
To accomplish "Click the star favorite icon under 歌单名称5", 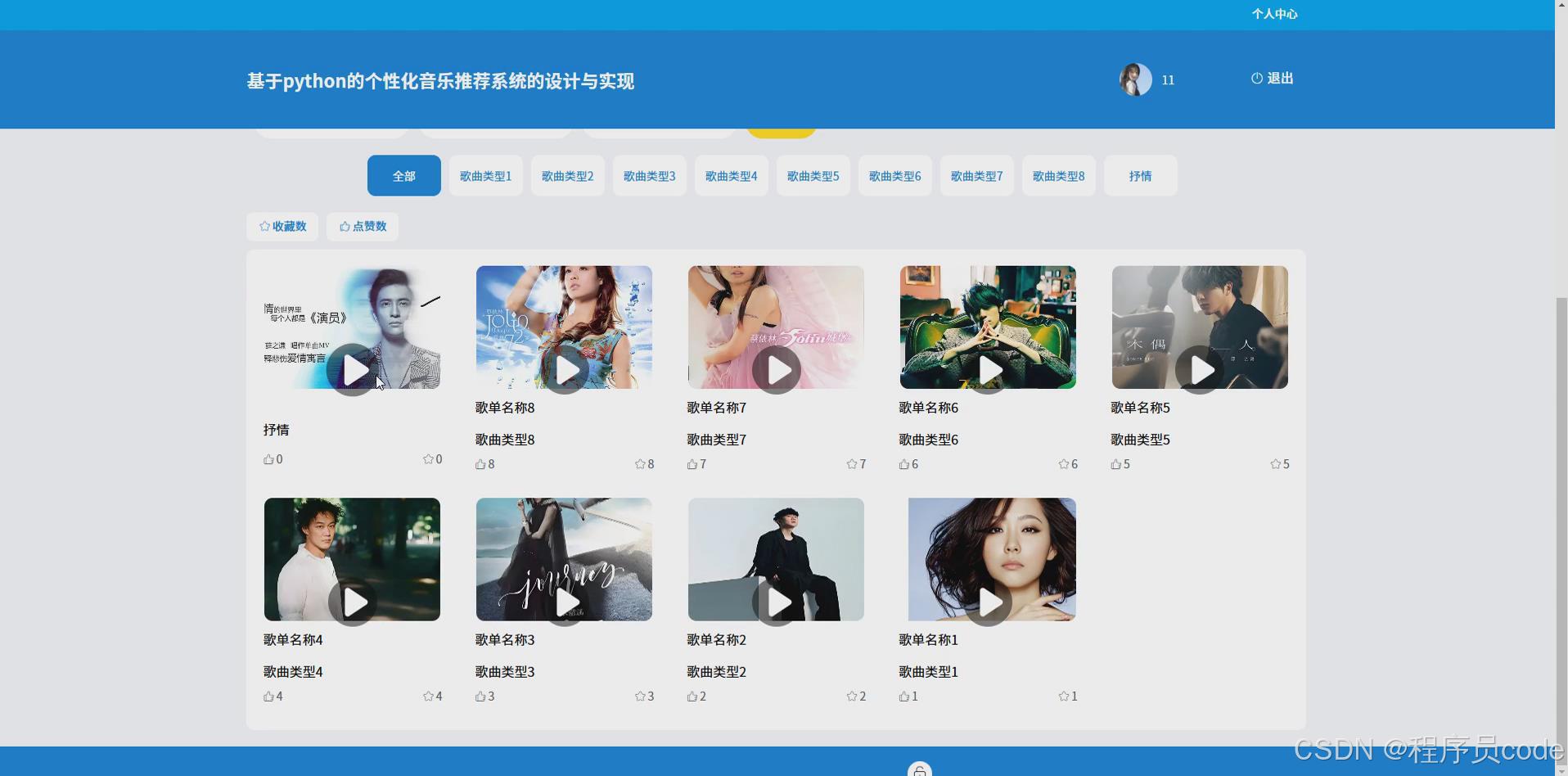I will pyautogui.click(x=1275, y=463).
